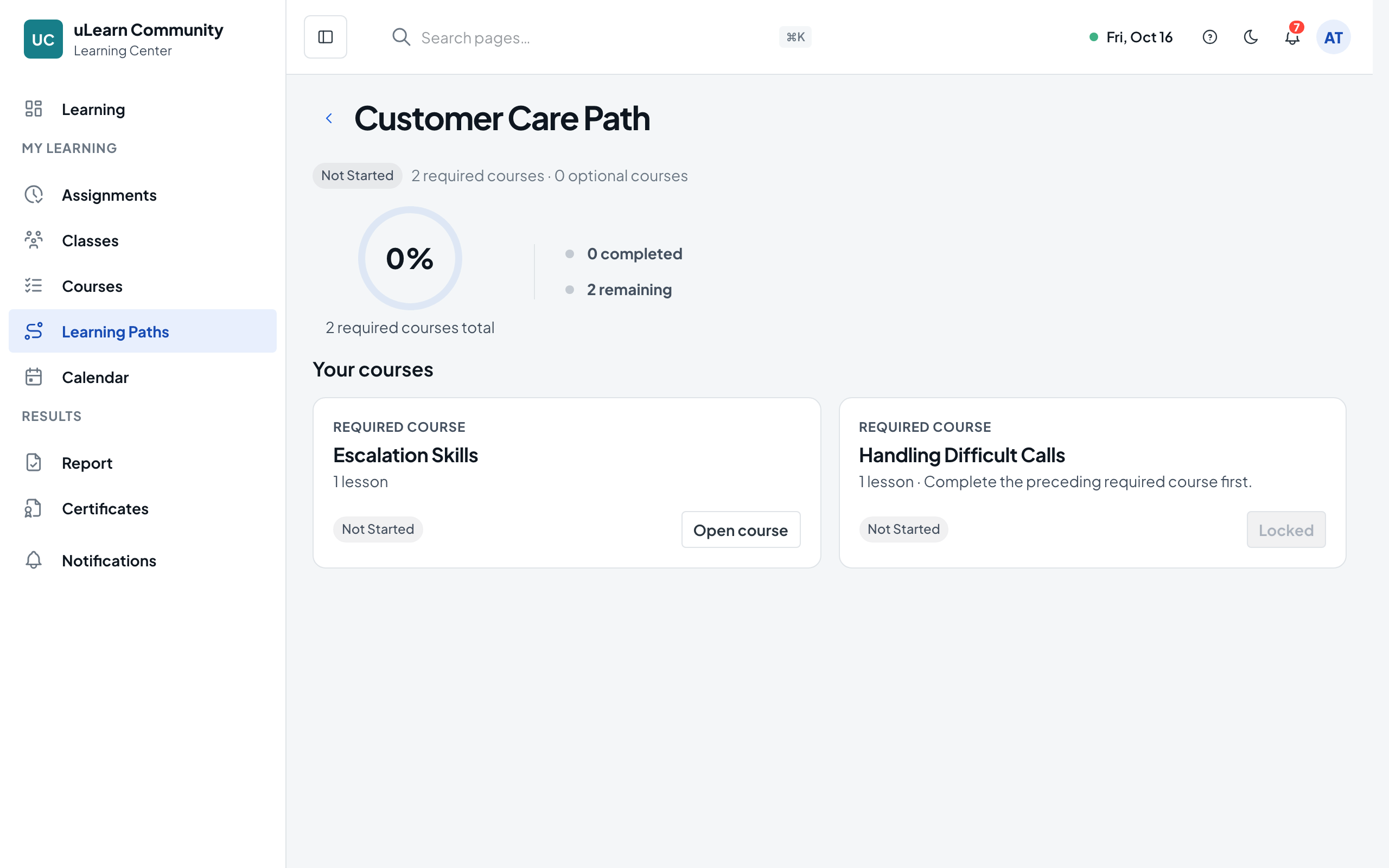Open Notifications in sidebar
1389x868 pixels.
pos(142,560)
